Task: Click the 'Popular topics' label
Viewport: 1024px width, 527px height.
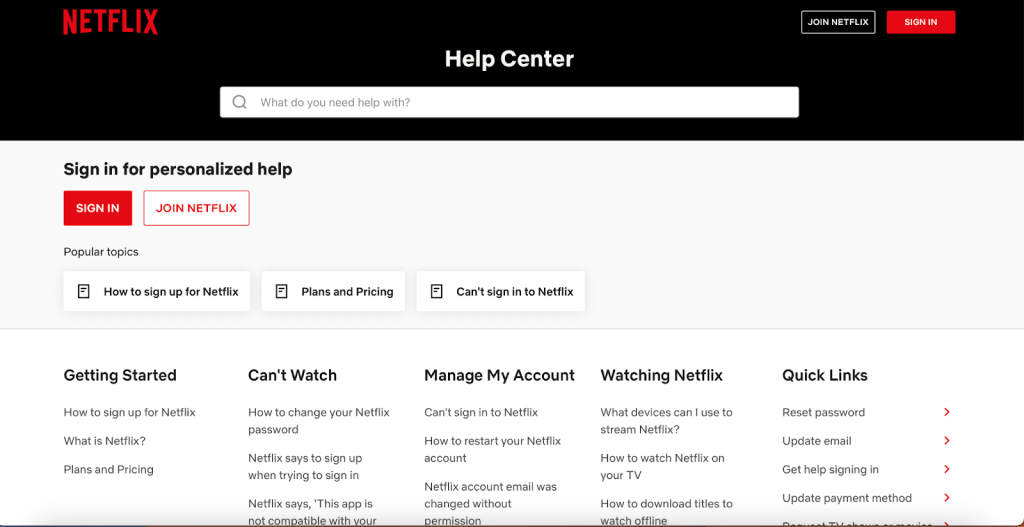Action: [x=101, y=252]
